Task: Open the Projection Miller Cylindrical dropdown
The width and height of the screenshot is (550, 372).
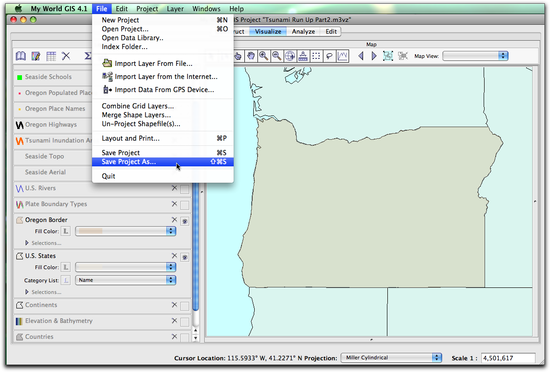Action: point(391,358)
